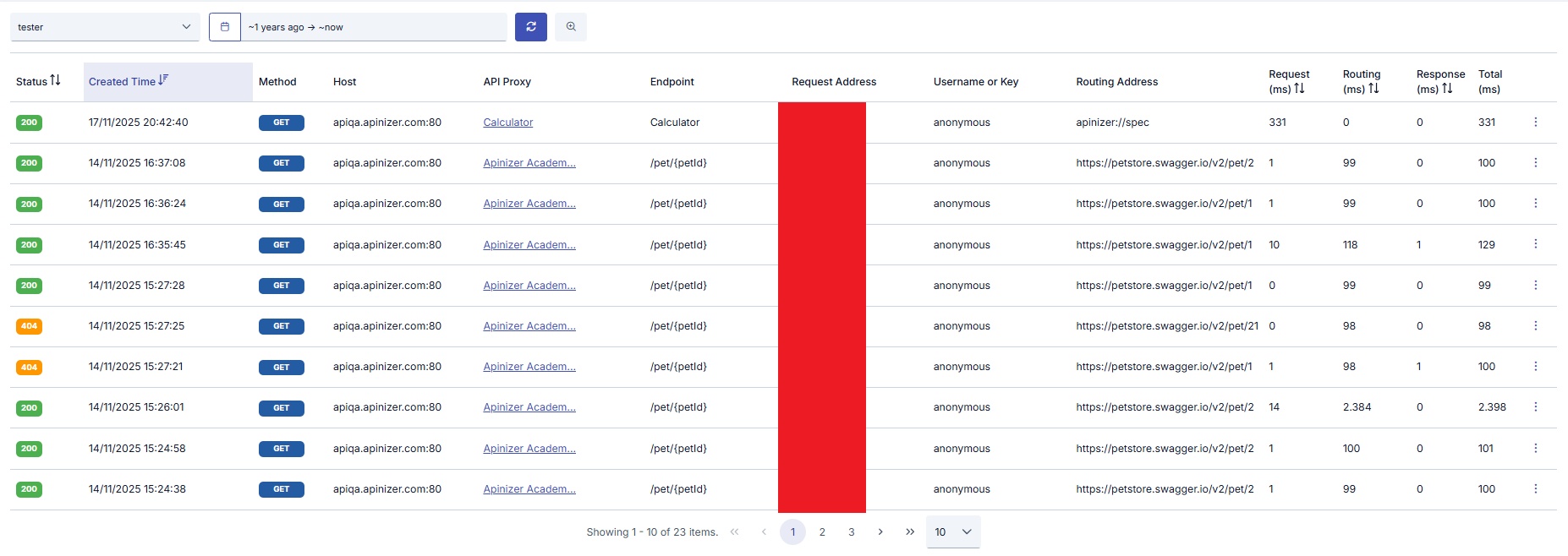Open row menu for 17/11/2025 20:42:40 entry
Viewport: 1568px width, 556px height.
pyautogui.click(x=1535, y=123)
